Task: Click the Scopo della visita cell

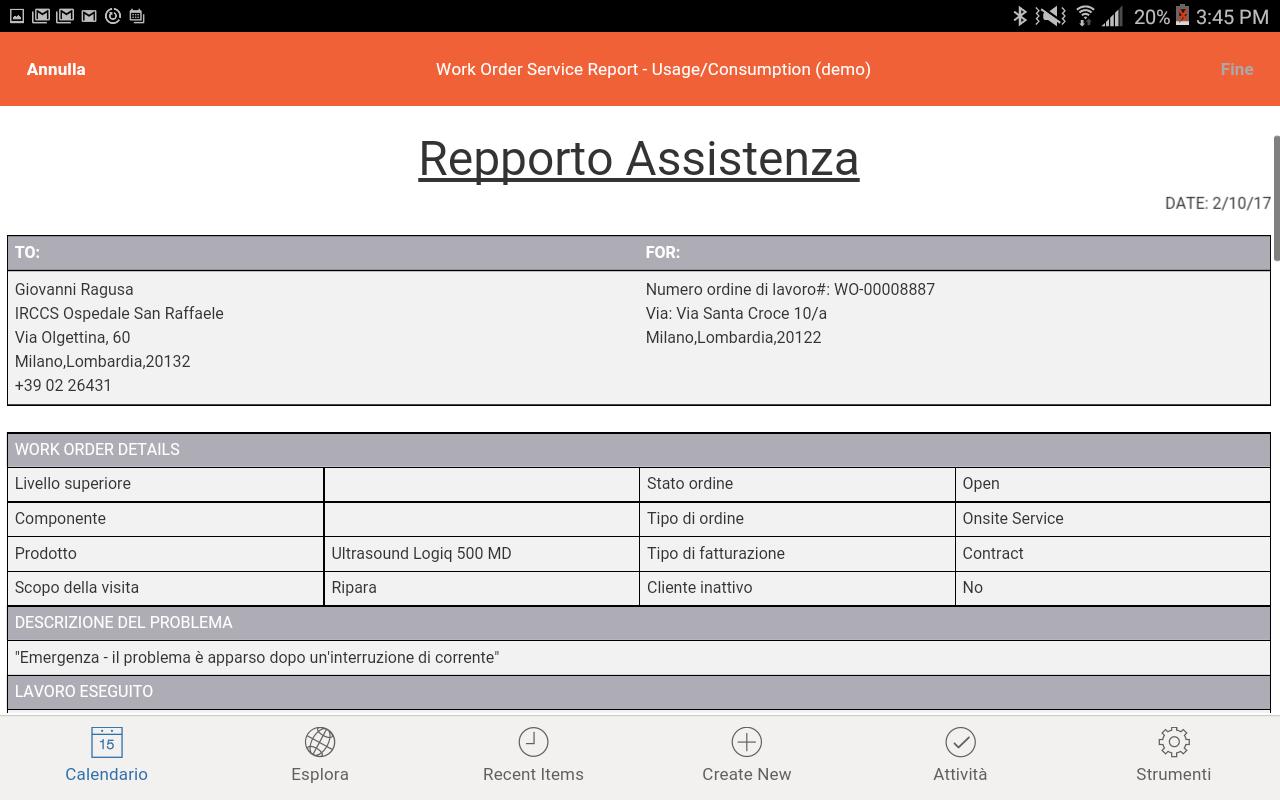Action: tap(166, 588)
